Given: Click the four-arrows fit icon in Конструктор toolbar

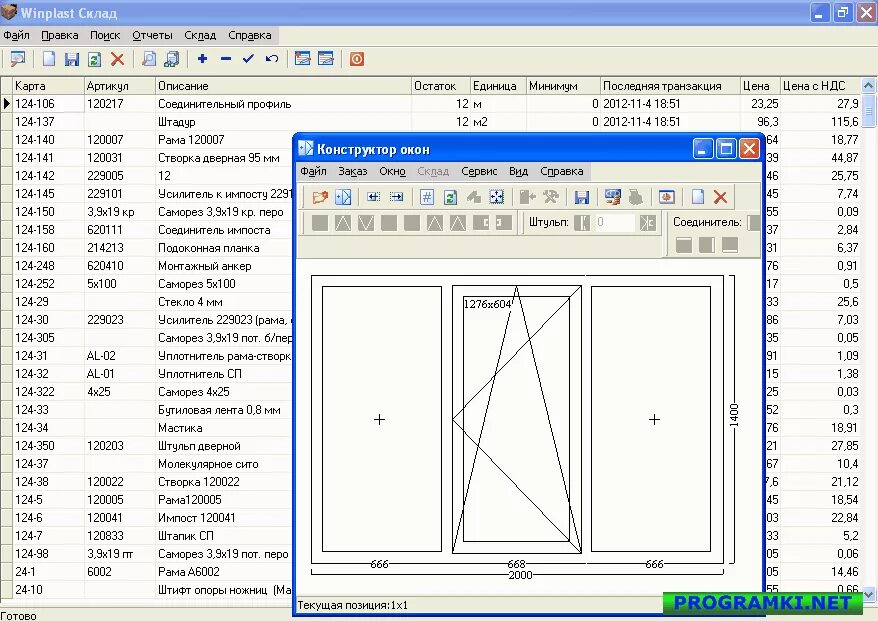Looking at the screenshot, I should (496, 197).
